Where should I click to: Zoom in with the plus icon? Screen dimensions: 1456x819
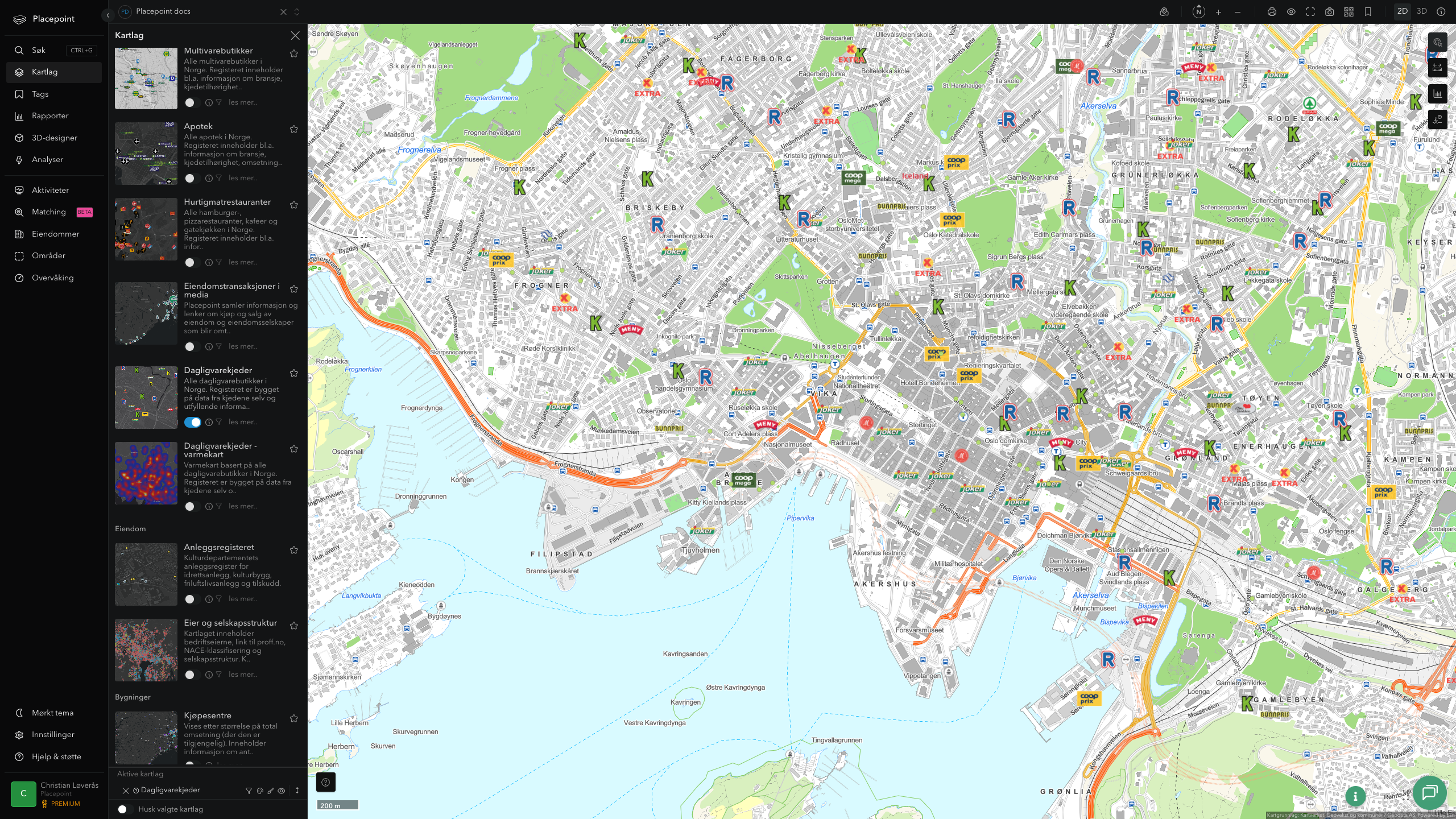(x=1218, y=12)
